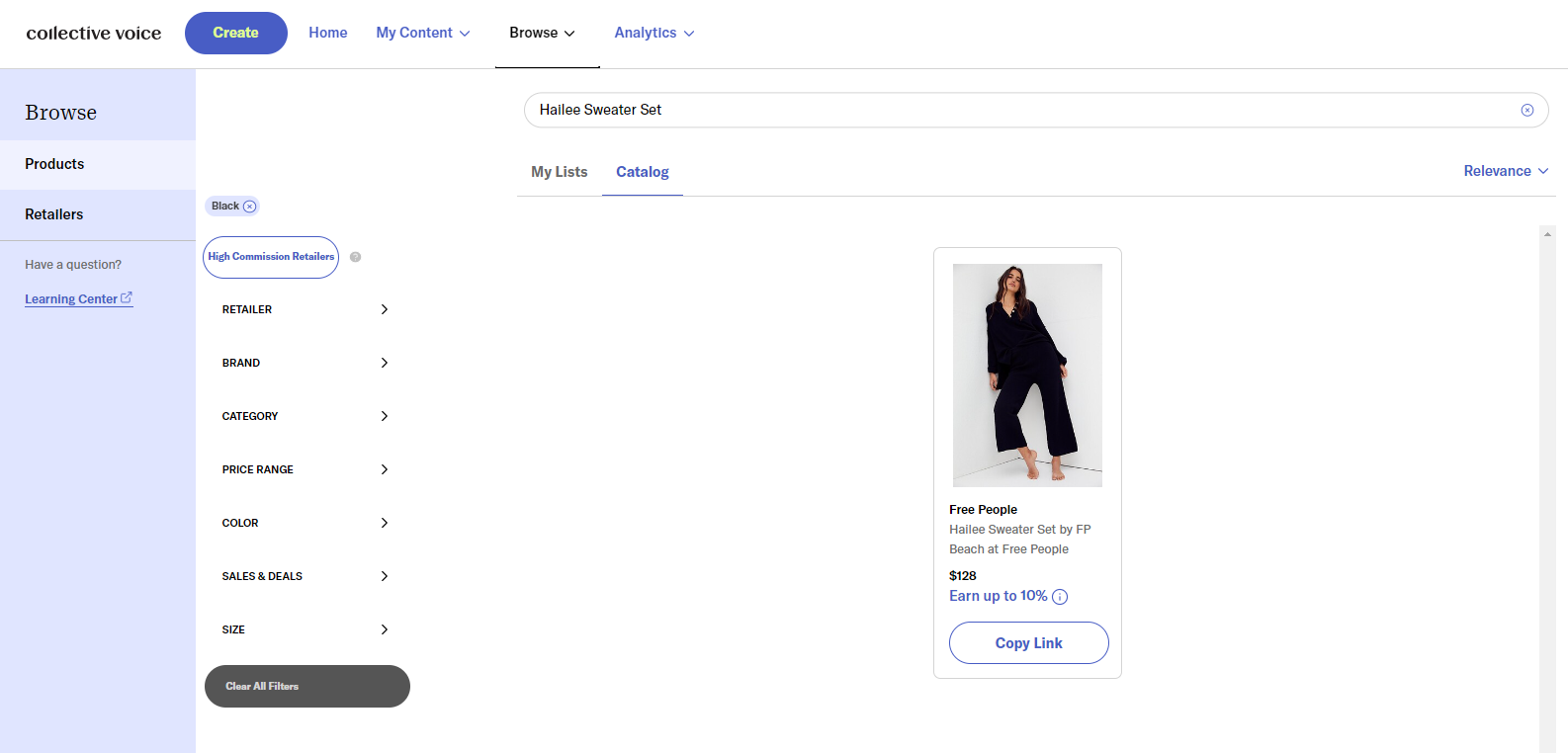Image resolution: width=1568 pixels, height=753 pixels.
Task: Expand the Sales & Deals filter
Action: point(305,576)
